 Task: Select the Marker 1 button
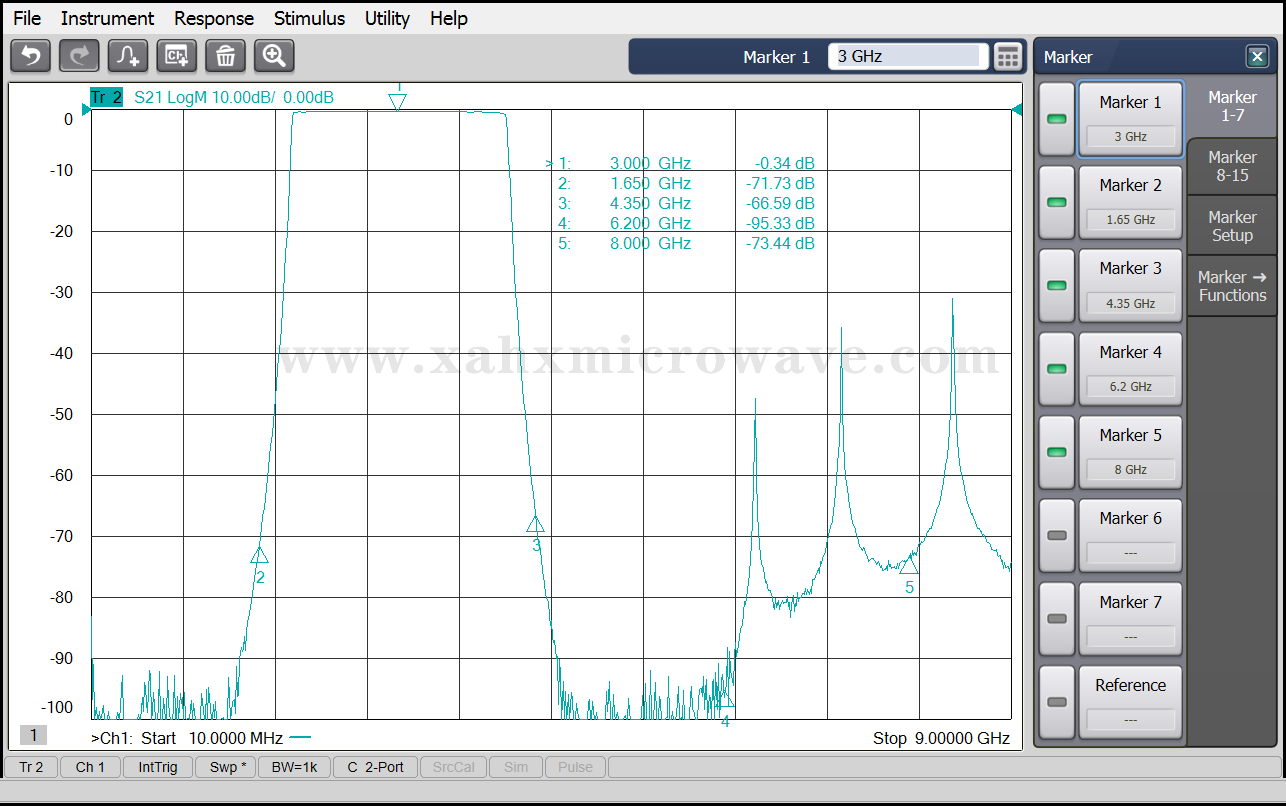pyautogui.click(x=1130, y=119)
